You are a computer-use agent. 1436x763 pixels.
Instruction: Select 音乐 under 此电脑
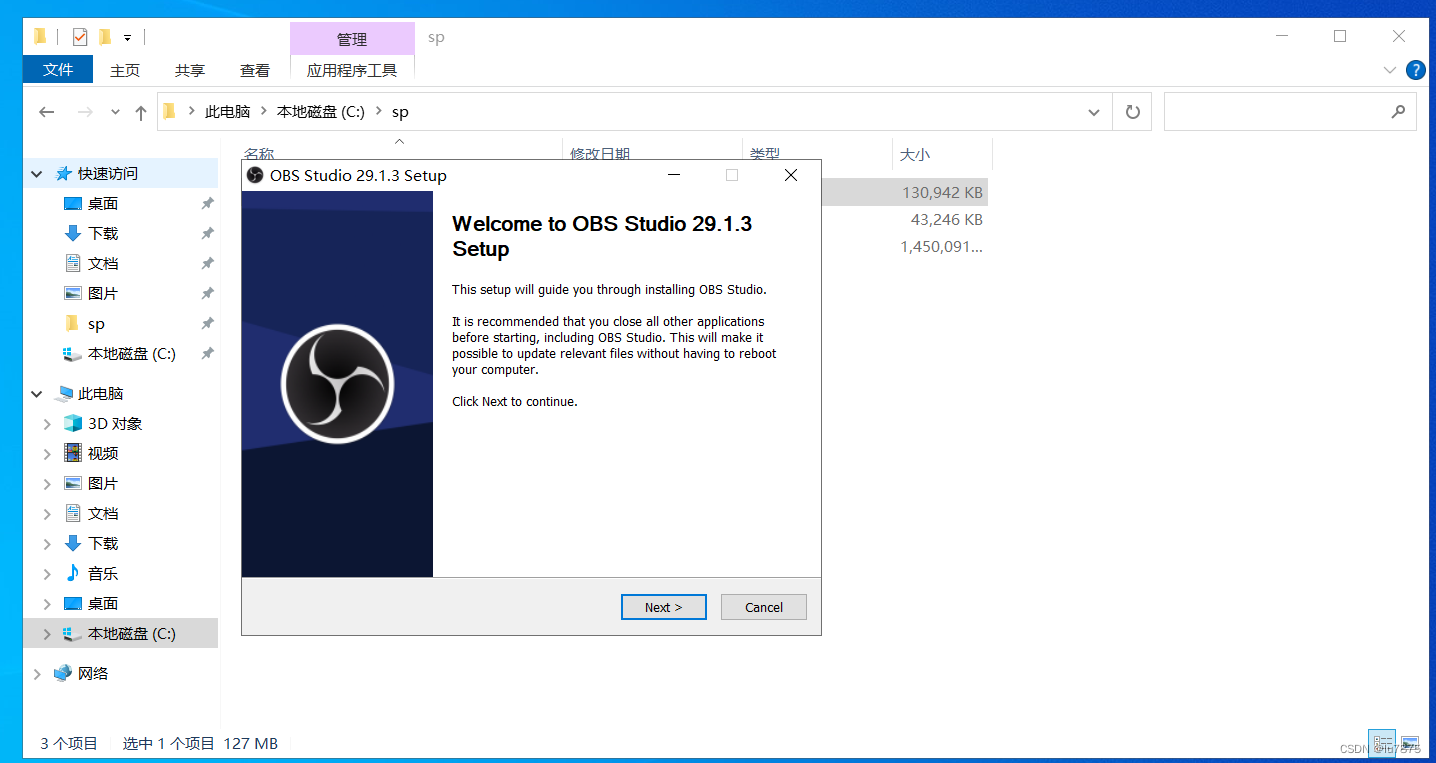pos(103,574)
